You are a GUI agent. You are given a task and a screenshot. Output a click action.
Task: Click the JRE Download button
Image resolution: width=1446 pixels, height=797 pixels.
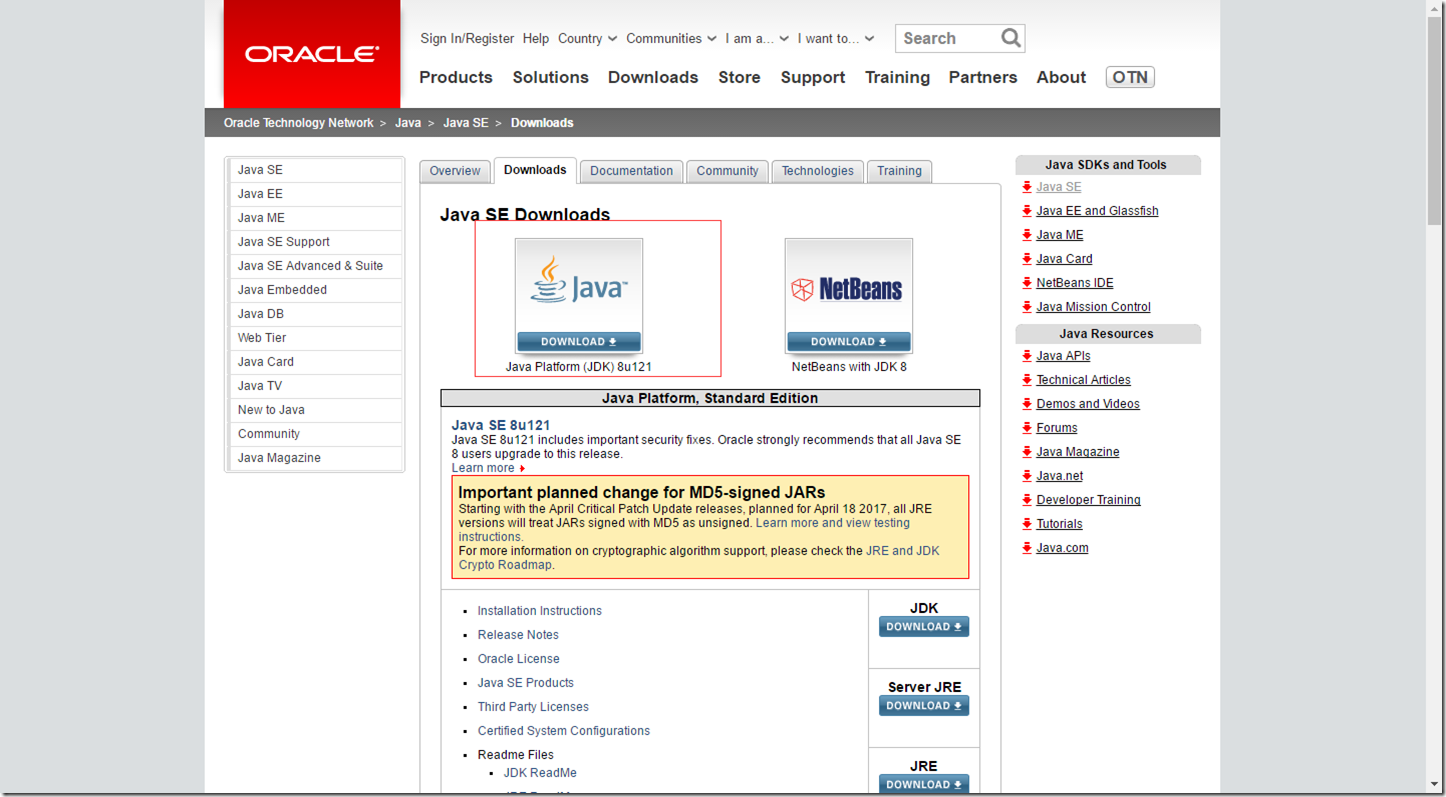[x=924, y=785]
